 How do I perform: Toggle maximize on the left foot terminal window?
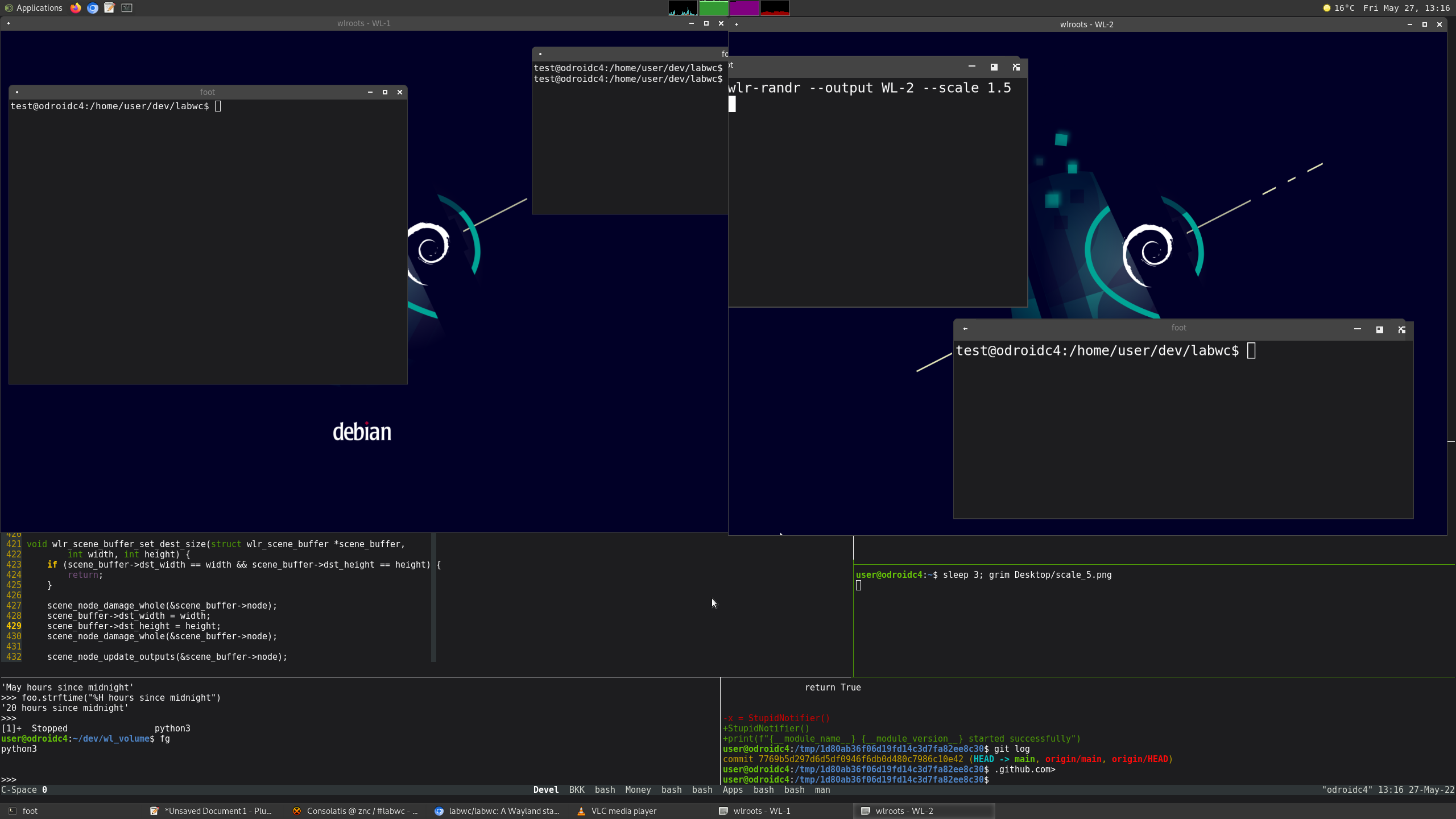click(x=385, y=92)
